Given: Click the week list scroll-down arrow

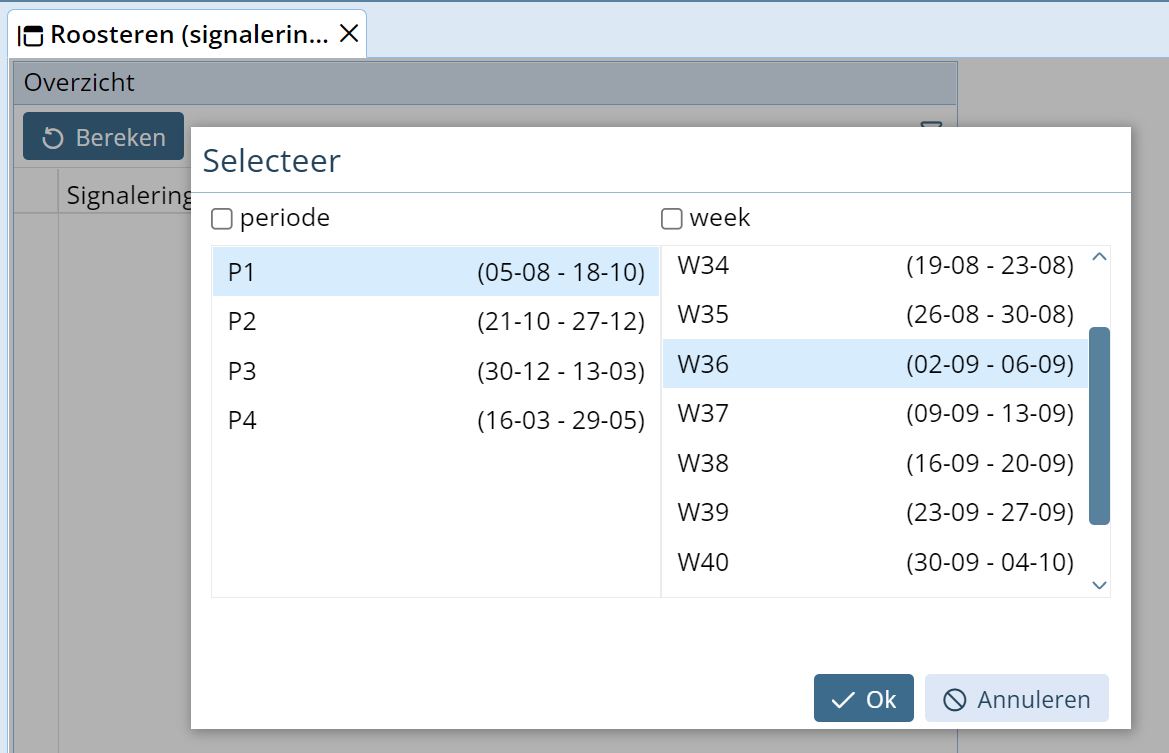Looking at the screenshot, I should tap(1099, 585).
